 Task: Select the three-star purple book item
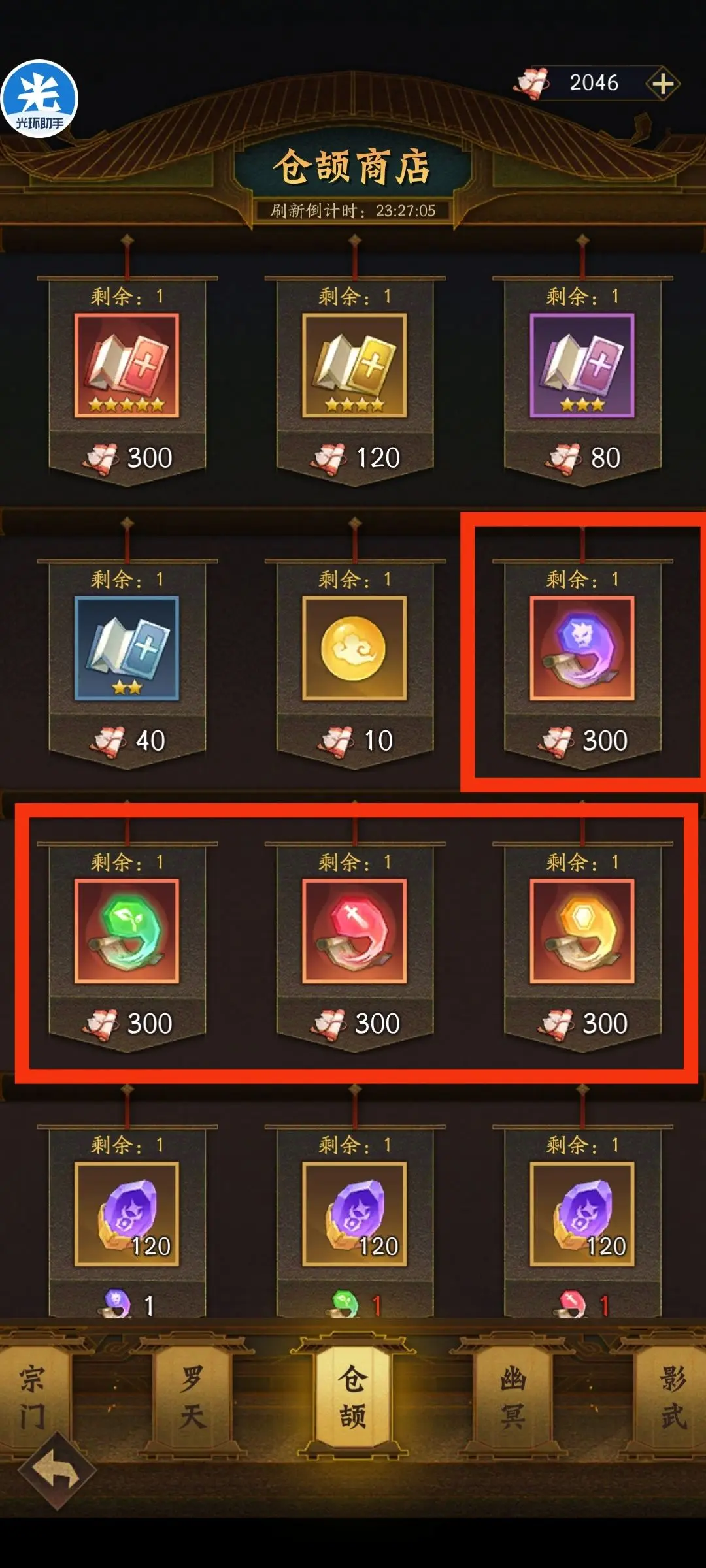click(x=582, y=365)
